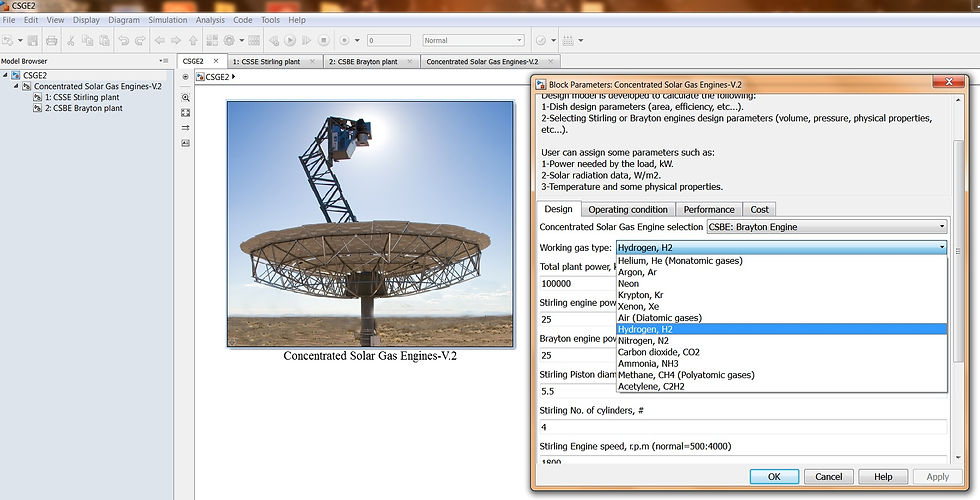Navigate forward with the right arrow icon
The image size is (980, 500).
[176, 41]
